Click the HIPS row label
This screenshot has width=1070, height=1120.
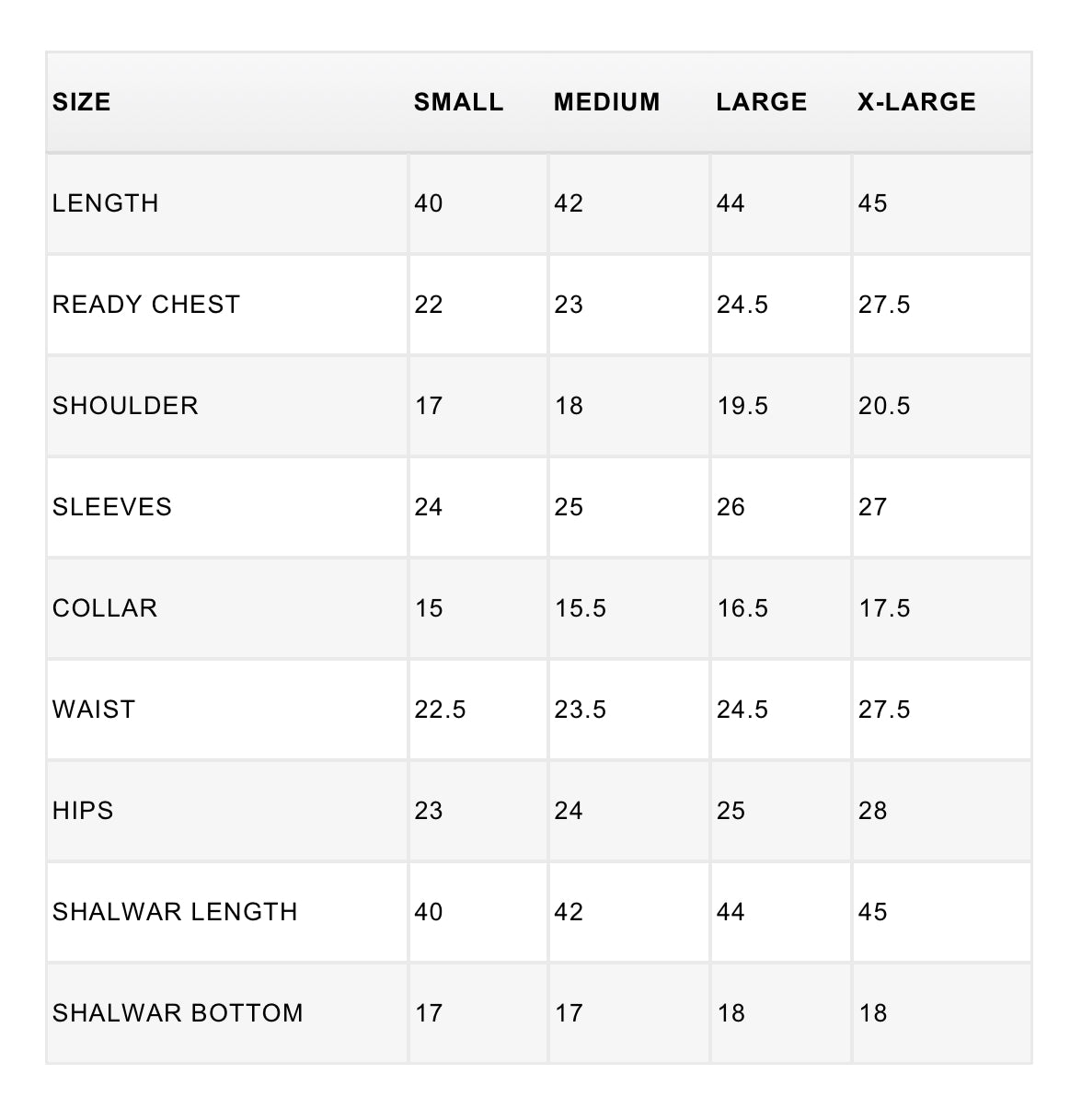click(83, 811)
